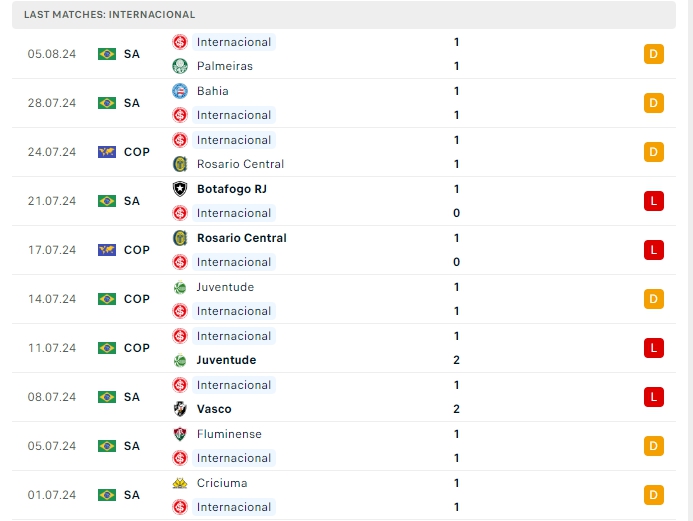Click Rosario Central crest in 24.07.24 match
This screenshot has height=521, width=693.
point(180,164)
